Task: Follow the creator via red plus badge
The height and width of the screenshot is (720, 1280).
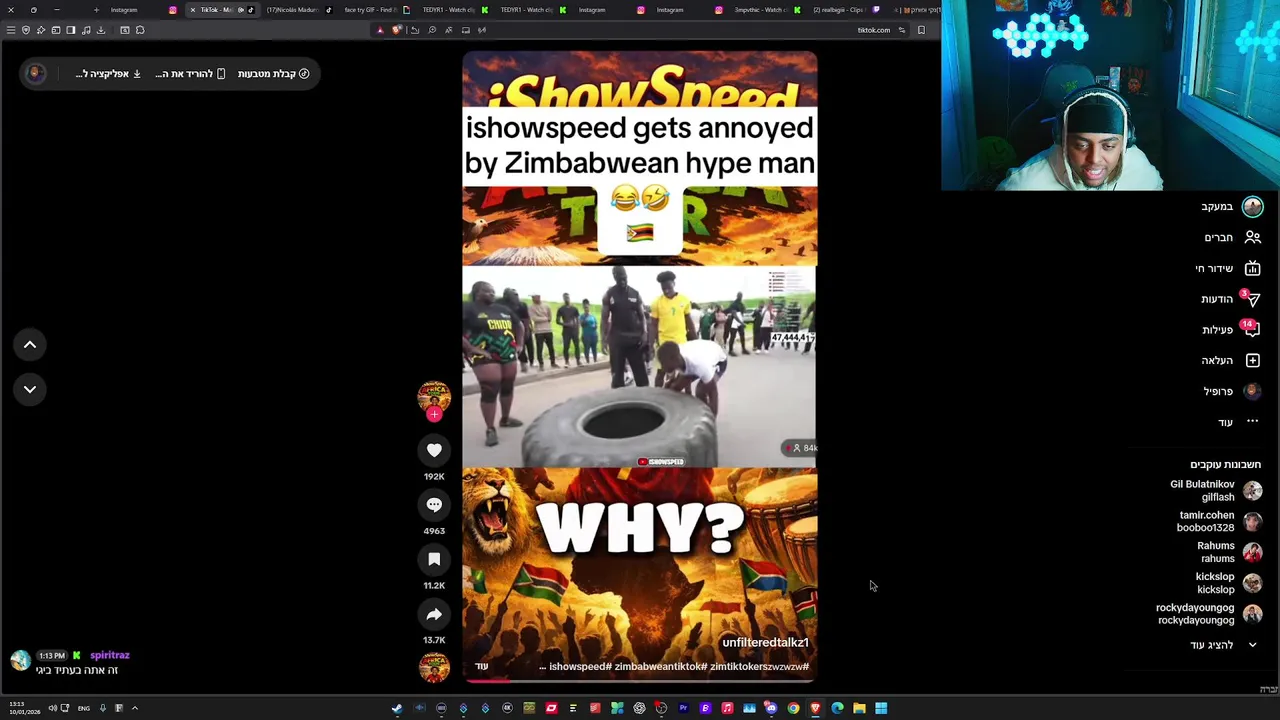Action: pyautogui.click(x=434, y=414)
